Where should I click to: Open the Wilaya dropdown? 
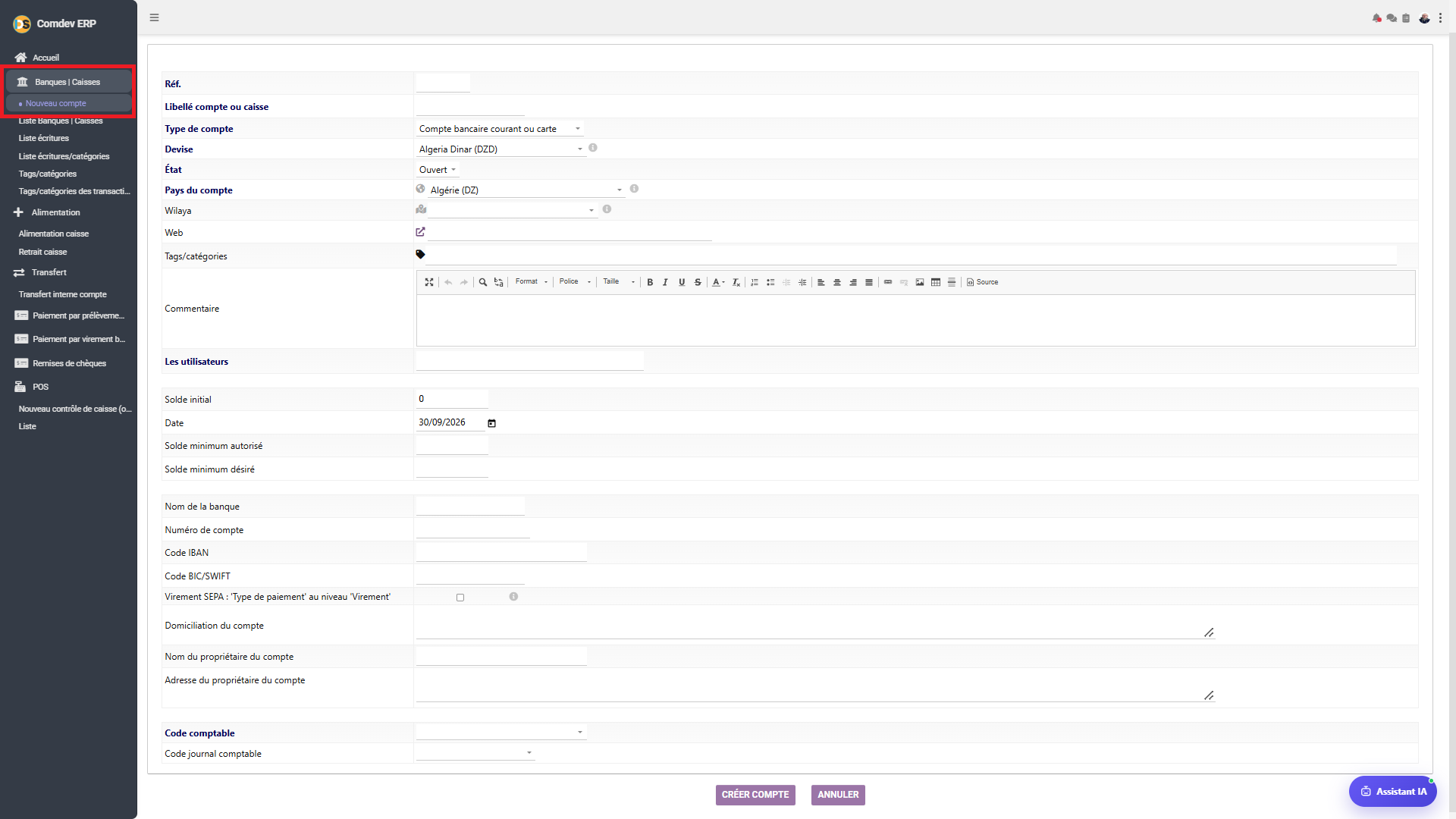point(513,210)
